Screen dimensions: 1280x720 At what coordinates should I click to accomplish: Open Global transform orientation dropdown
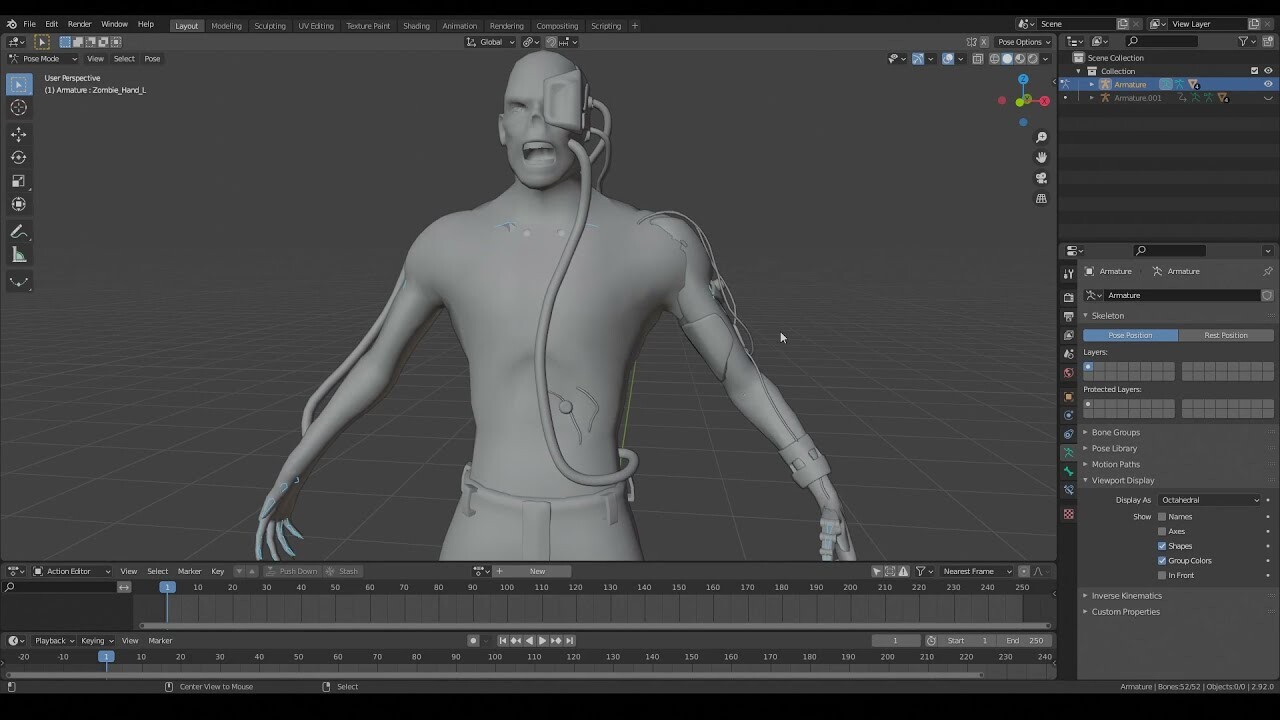[x=490, y=42]
